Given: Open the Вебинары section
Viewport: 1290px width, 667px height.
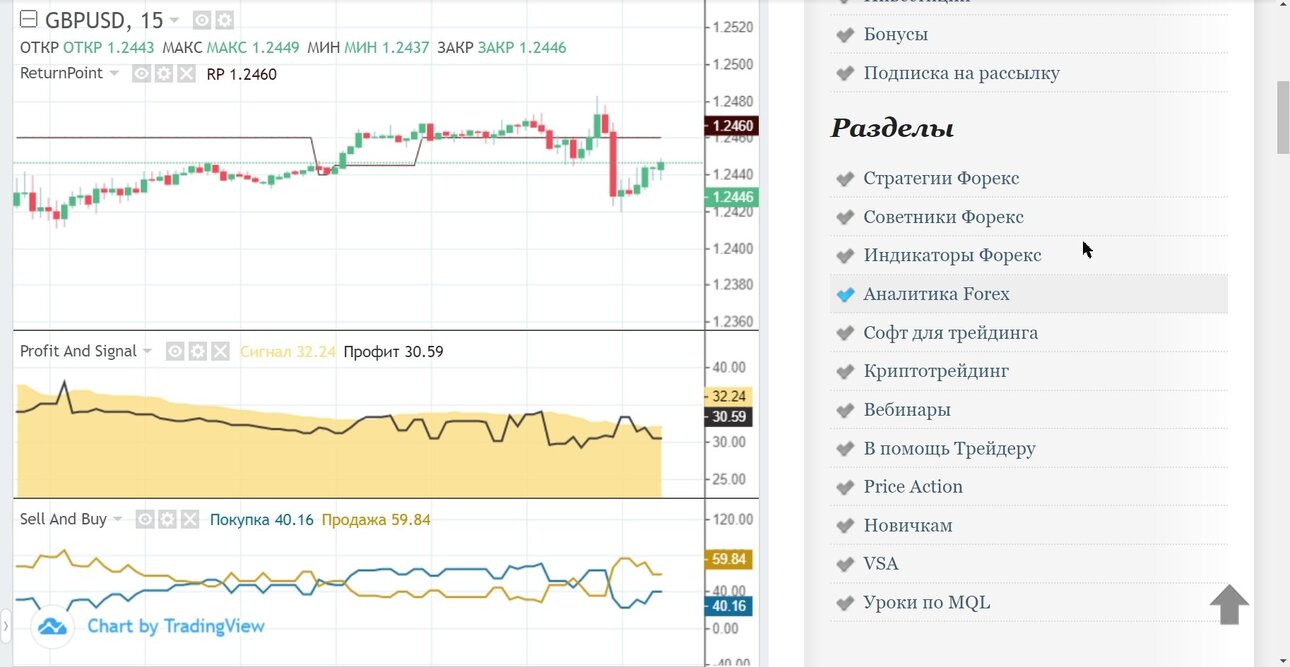Looking at the screenshot, I should pos(907,410).
